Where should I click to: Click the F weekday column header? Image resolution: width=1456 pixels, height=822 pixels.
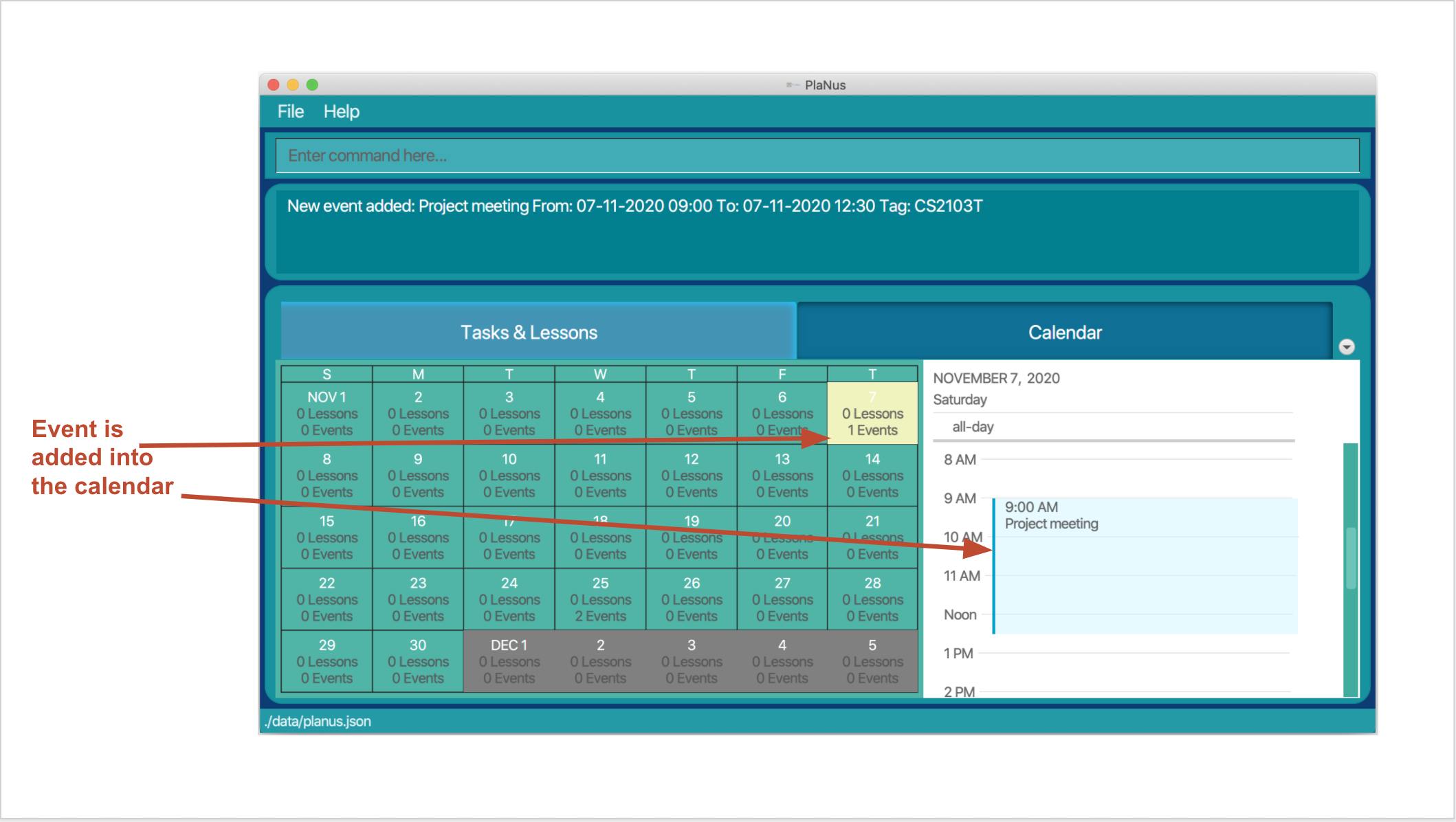782,374
